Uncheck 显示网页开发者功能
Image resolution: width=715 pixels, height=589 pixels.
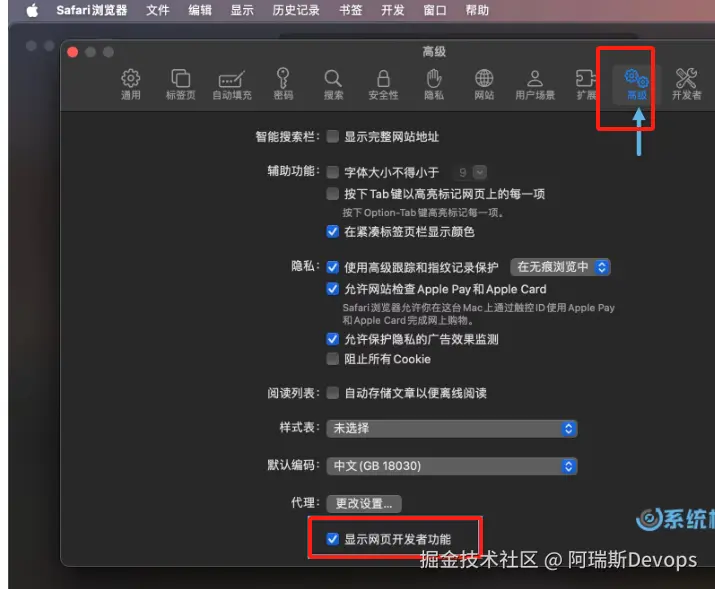pos(333,539)
